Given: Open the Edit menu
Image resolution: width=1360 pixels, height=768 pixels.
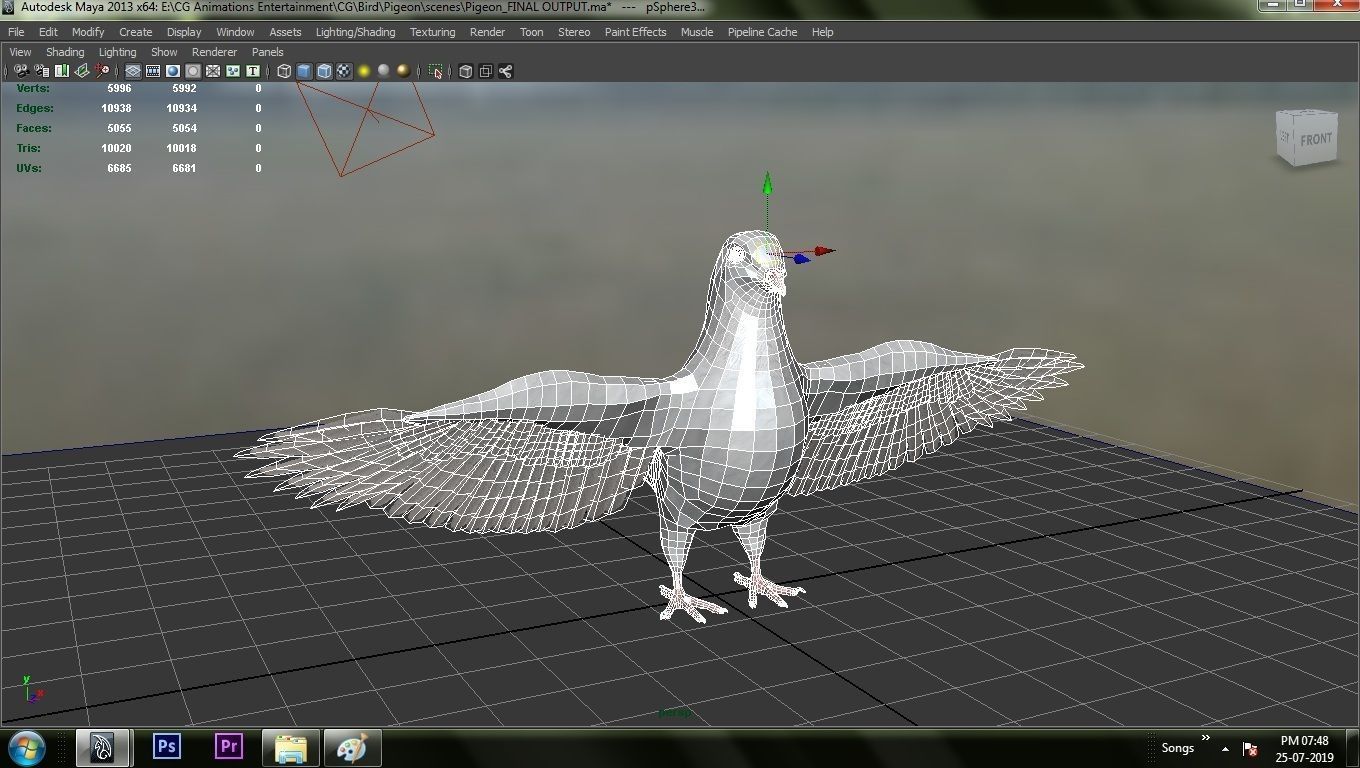Looking at the screenshot, I should pos(48,32).
